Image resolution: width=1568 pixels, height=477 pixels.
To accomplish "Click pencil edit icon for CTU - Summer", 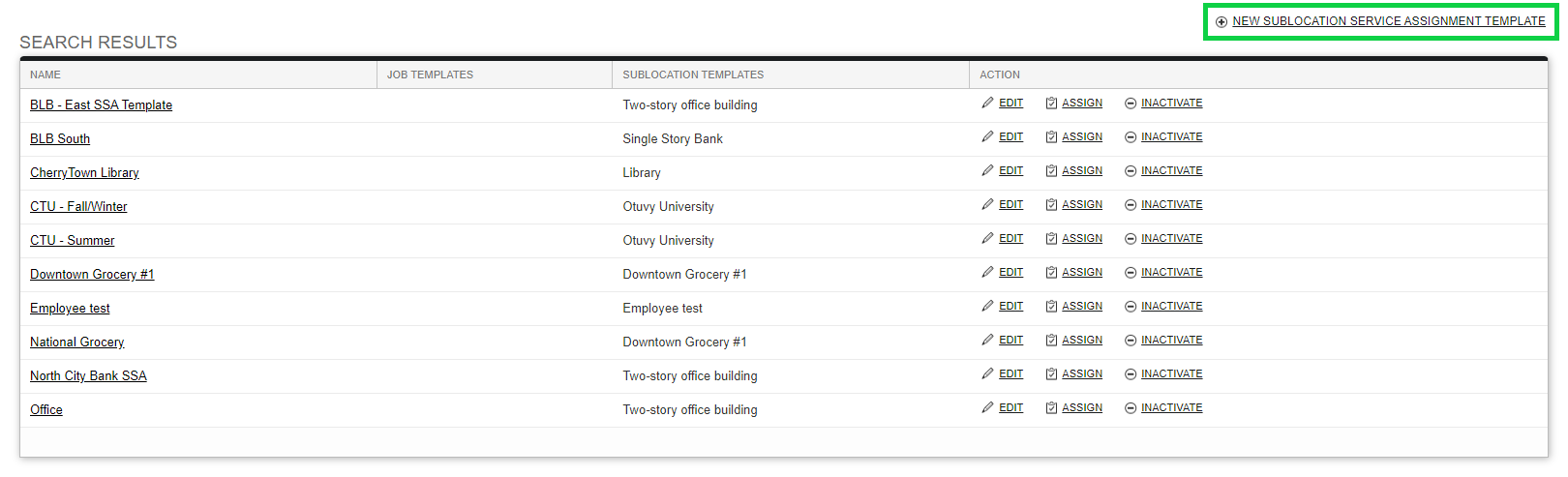I will tap(987, 238).
